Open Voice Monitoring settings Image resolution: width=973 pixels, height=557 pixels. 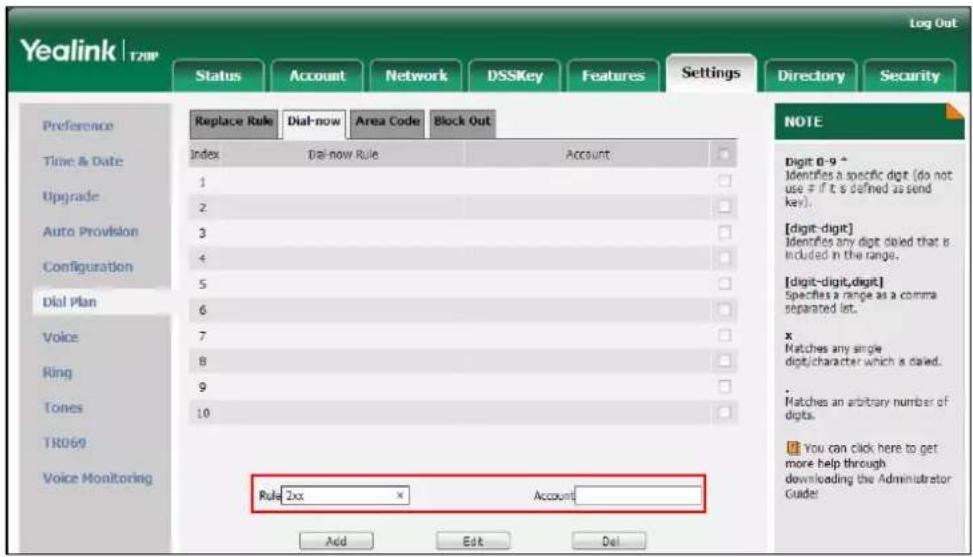(97, 478)
